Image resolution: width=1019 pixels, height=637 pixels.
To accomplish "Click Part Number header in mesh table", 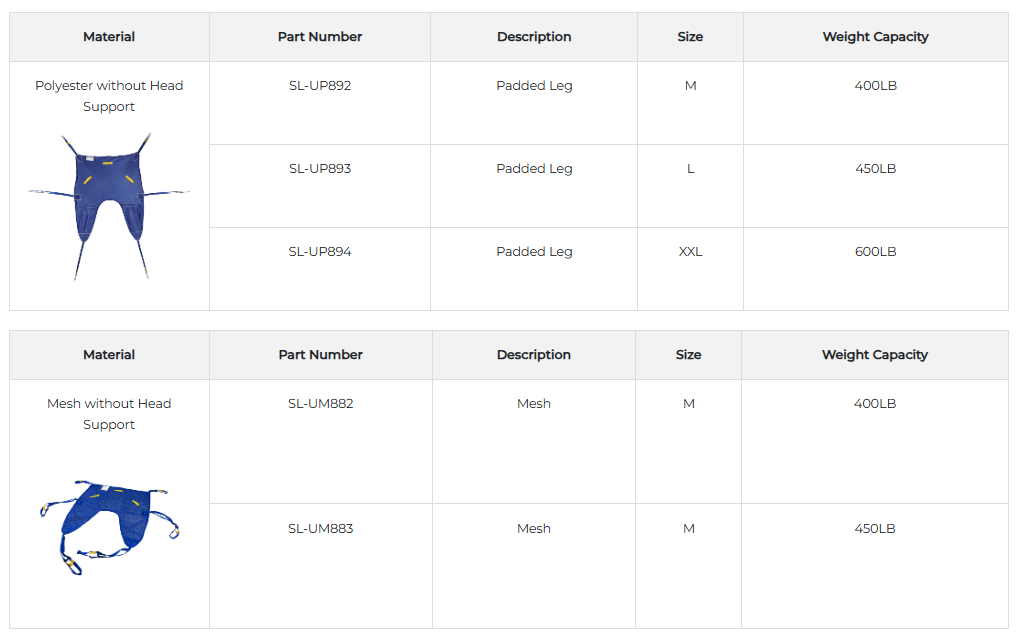I will (x=320, y=355).
